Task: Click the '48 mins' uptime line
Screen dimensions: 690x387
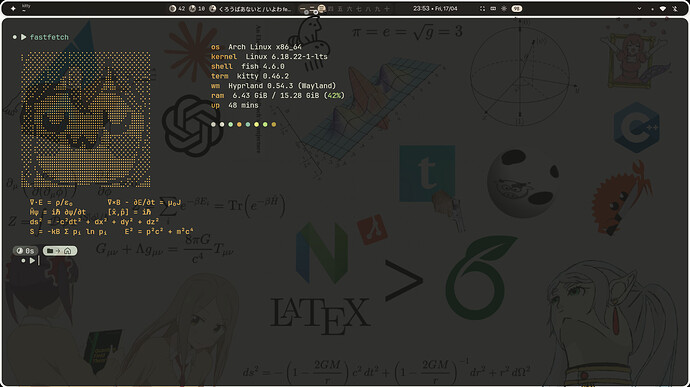Action: pos(243,105)
